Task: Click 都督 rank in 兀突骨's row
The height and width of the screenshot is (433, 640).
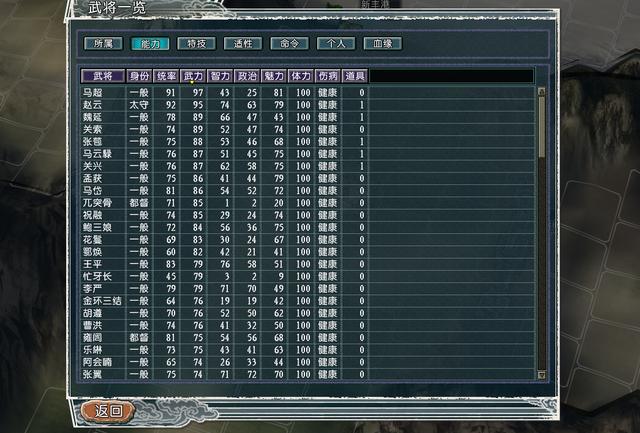Action: [x=139, y=203]
